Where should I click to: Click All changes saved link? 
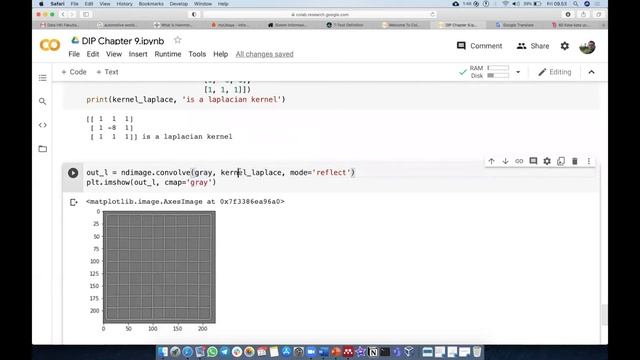[264, 54]
